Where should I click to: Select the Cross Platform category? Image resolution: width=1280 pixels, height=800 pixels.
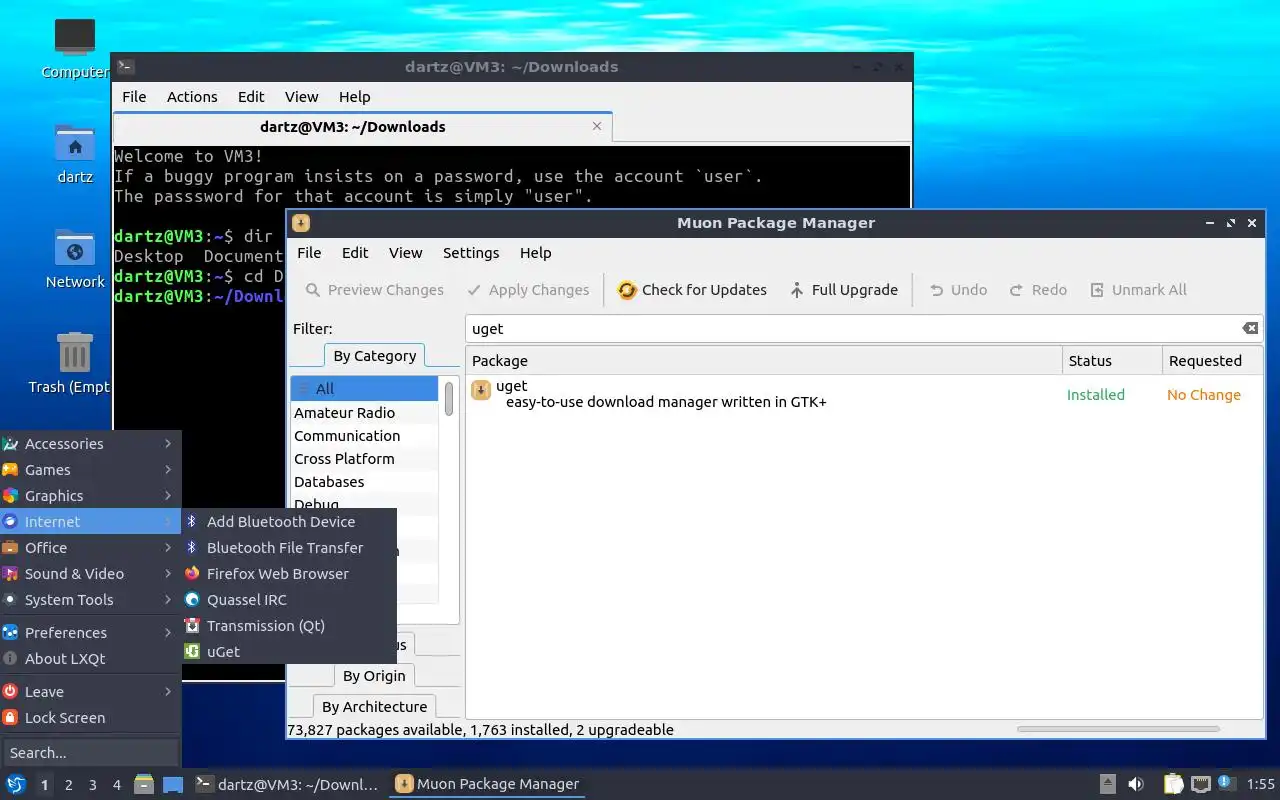[x=364, y=459]
